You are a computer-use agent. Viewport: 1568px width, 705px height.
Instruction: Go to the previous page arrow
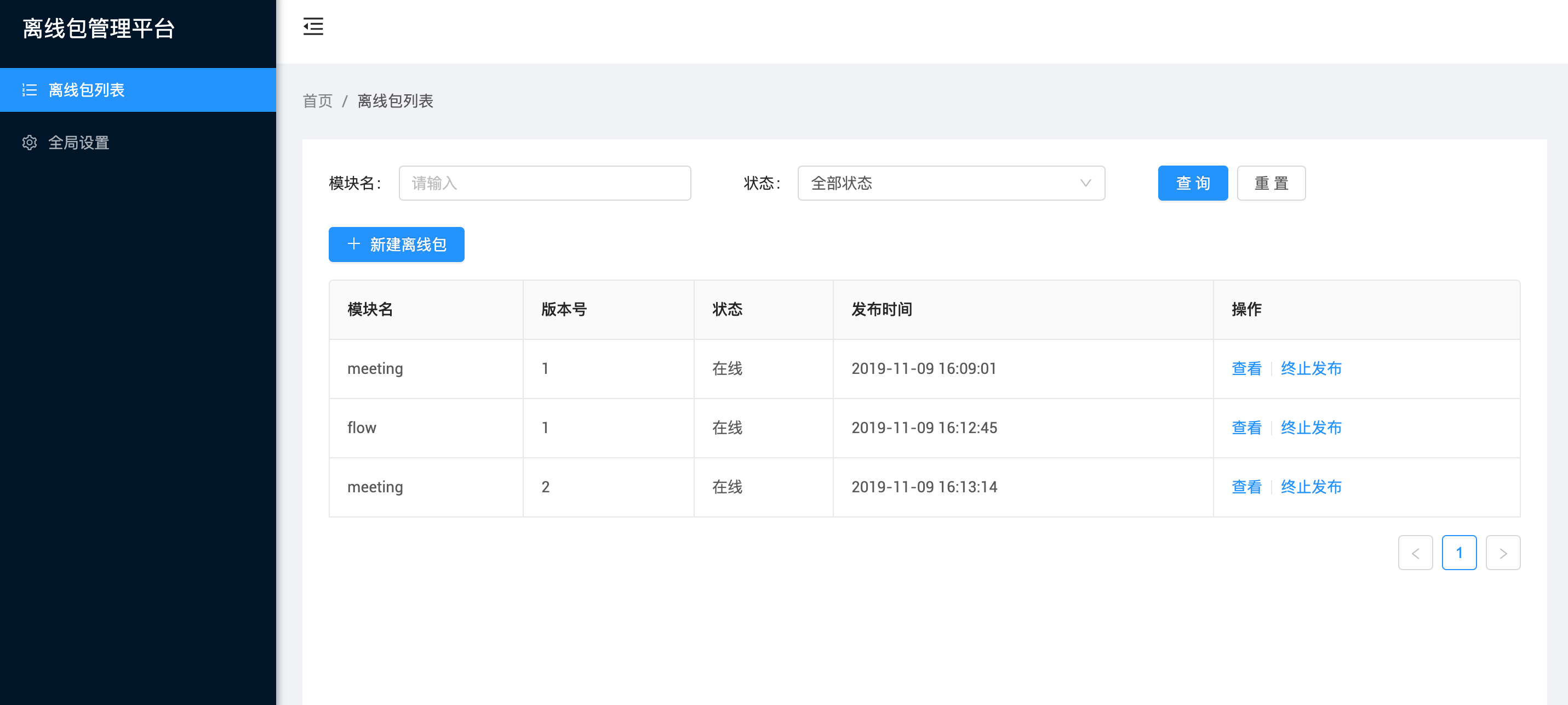[x=1415, y=553]
